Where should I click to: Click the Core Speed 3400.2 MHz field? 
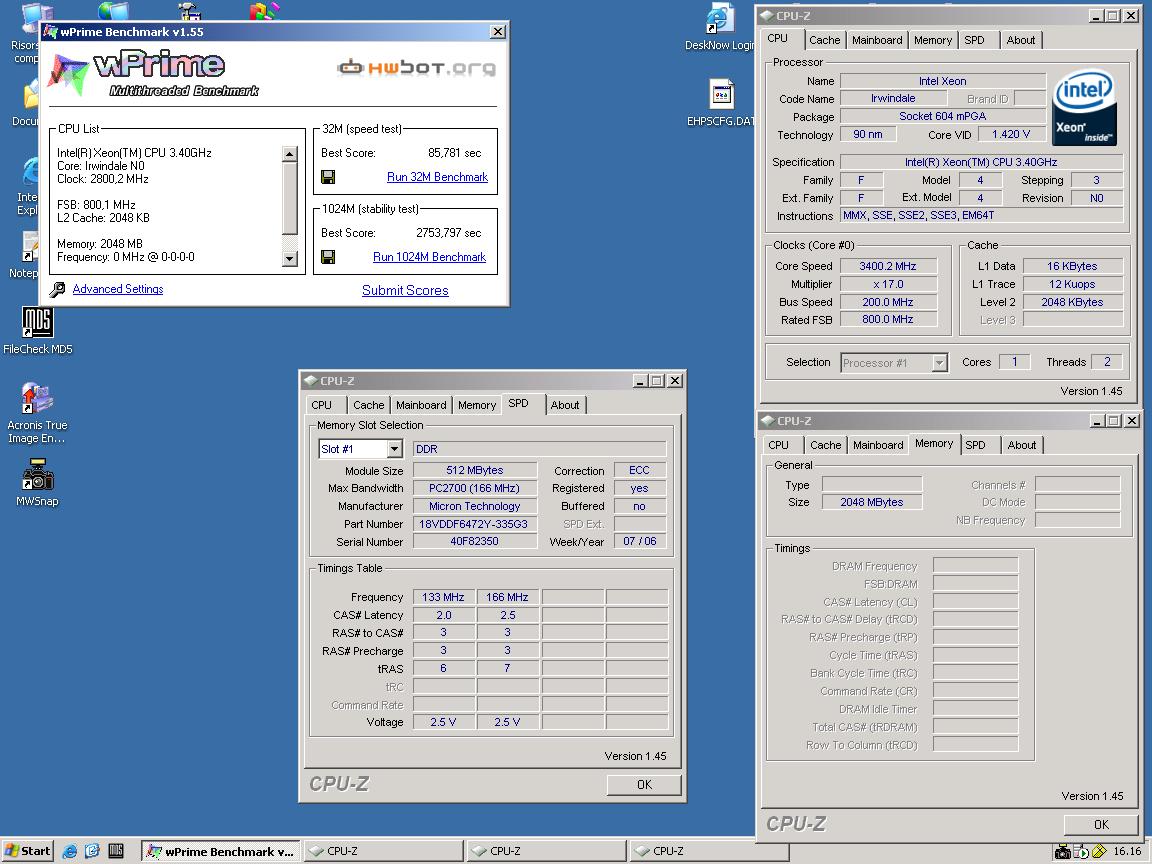pyautogui.click(x=888, y=266)
